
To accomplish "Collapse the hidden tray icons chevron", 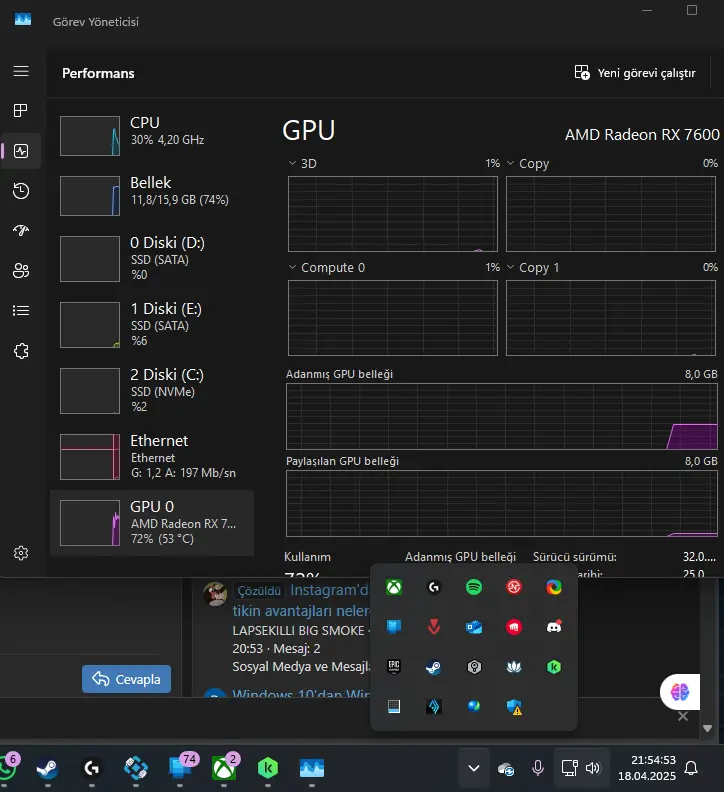I will tap(473, 768).
